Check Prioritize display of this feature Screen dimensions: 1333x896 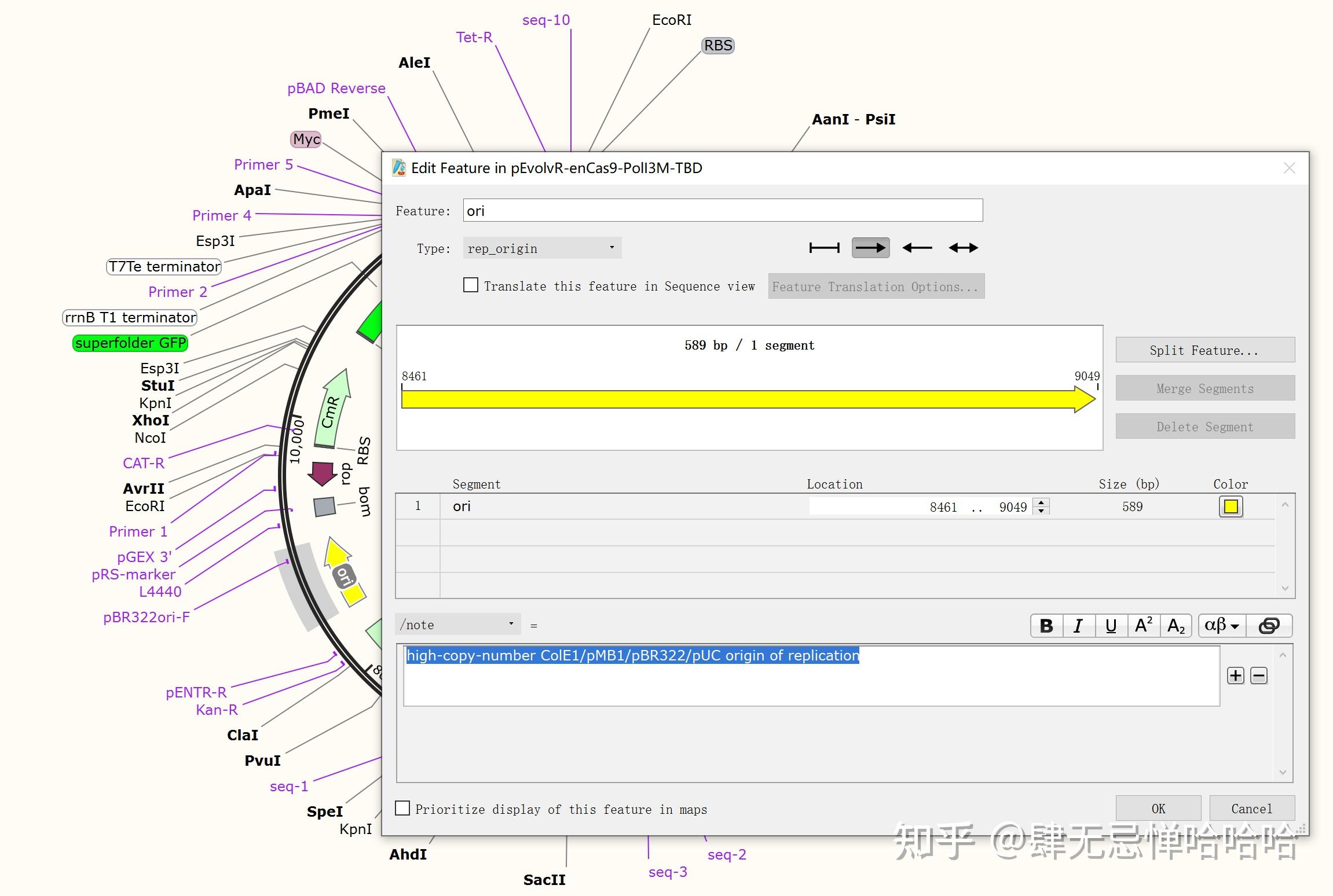tap(402, 808)
